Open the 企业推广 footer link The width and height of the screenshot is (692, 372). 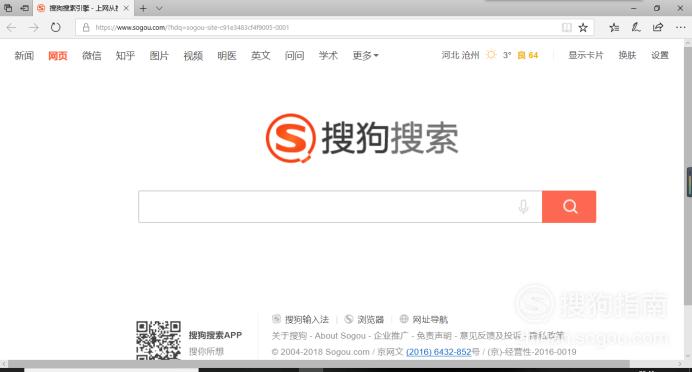click(x=391, y=336)
